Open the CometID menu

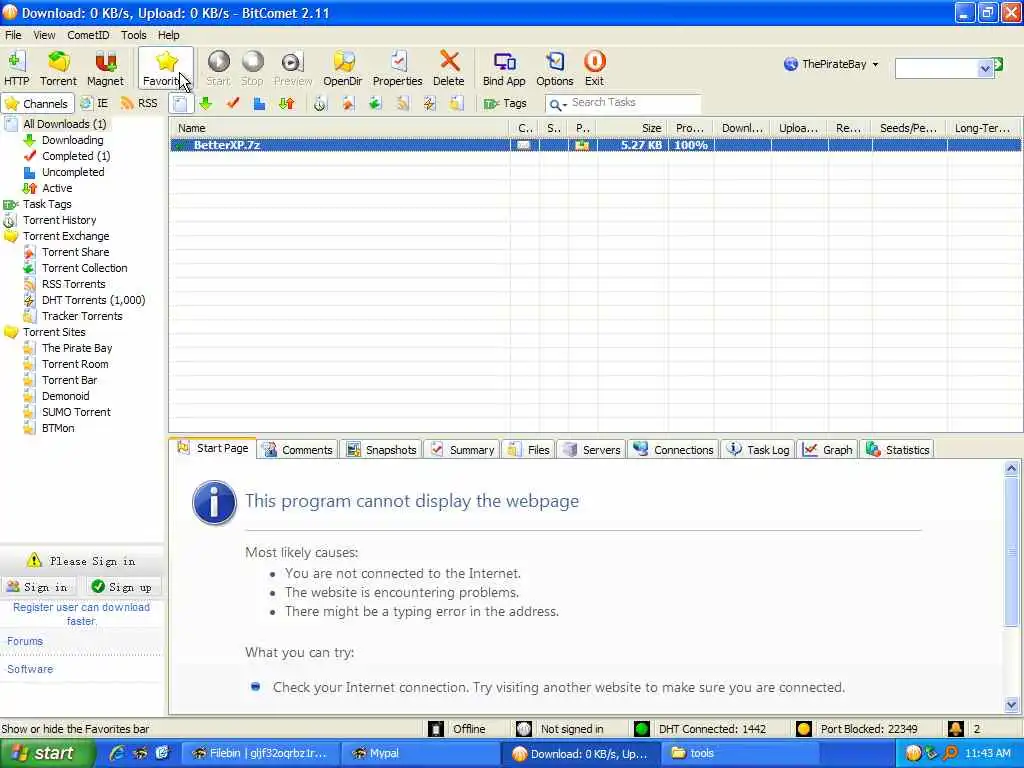[88, 35]
